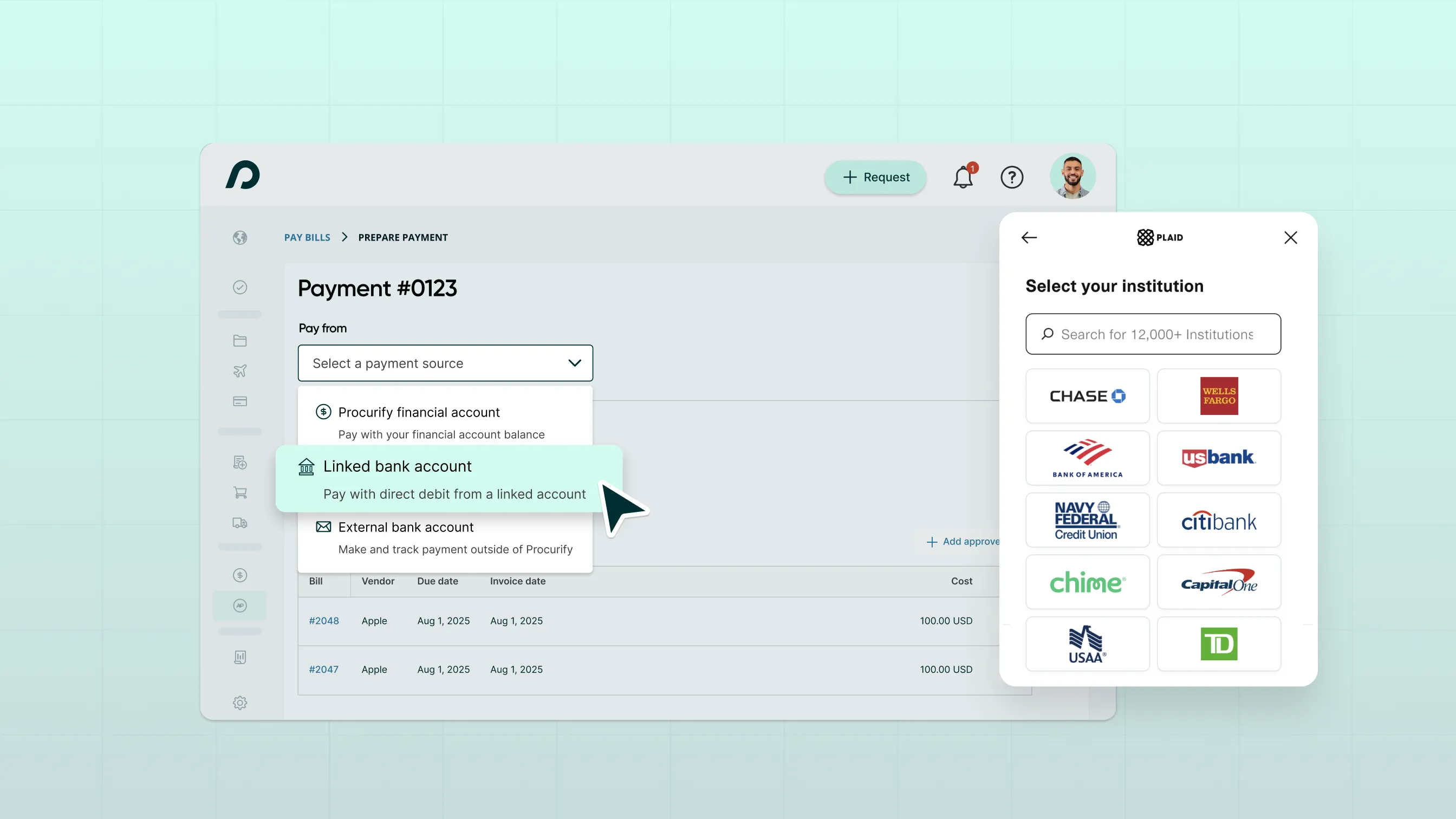
Task: Open the settings gear sidebar icon
Action: tap(239, 703)
